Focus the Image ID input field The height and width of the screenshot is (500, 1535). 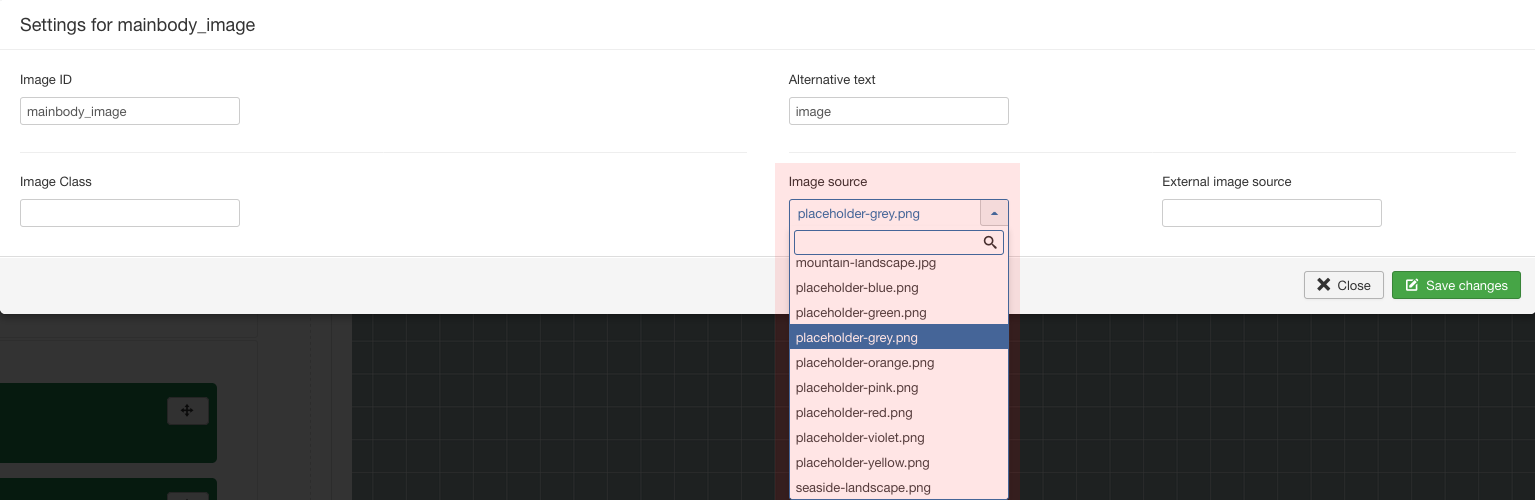click(130, 111)
